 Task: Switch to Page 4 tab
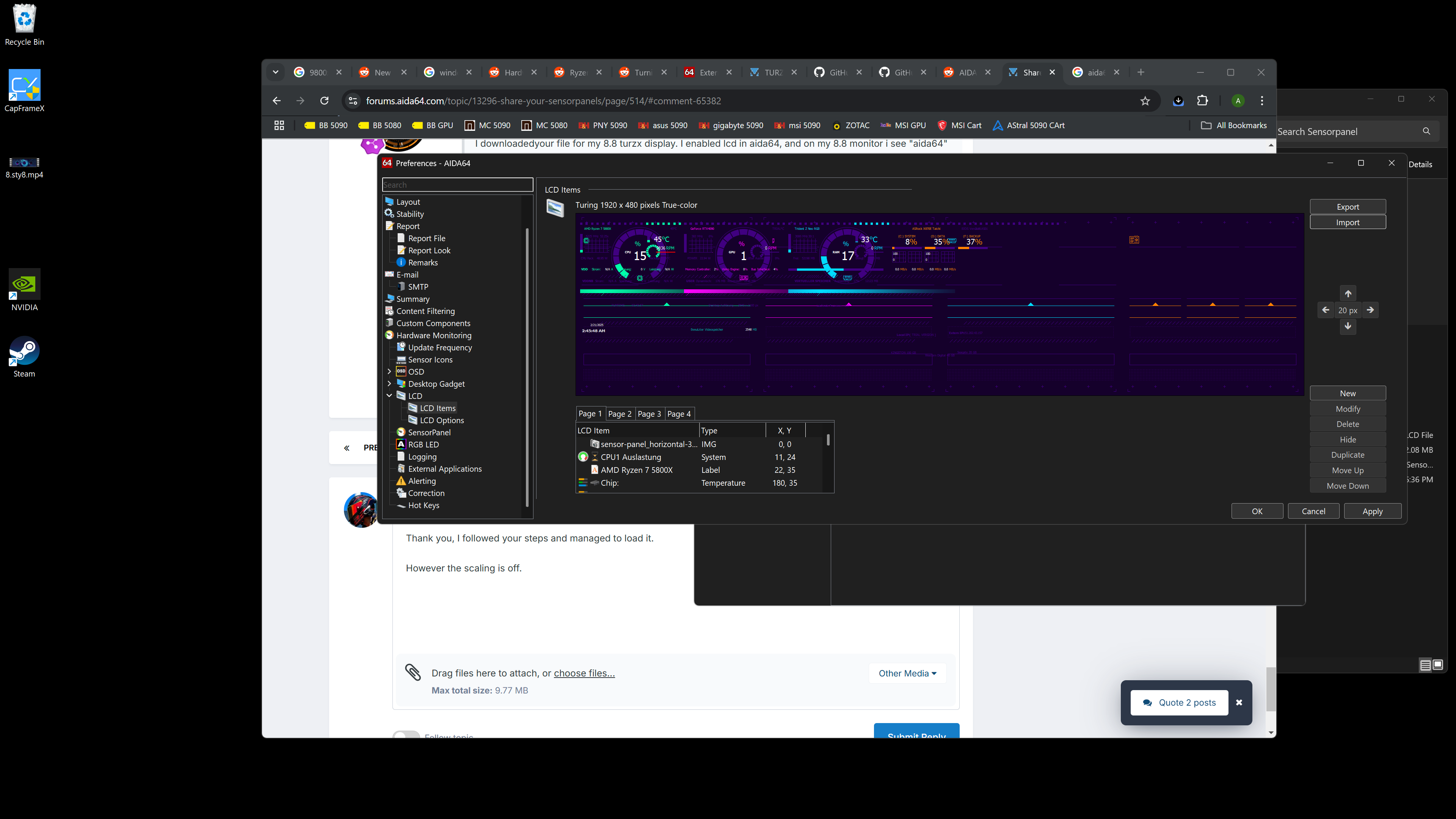pos(679,414)
